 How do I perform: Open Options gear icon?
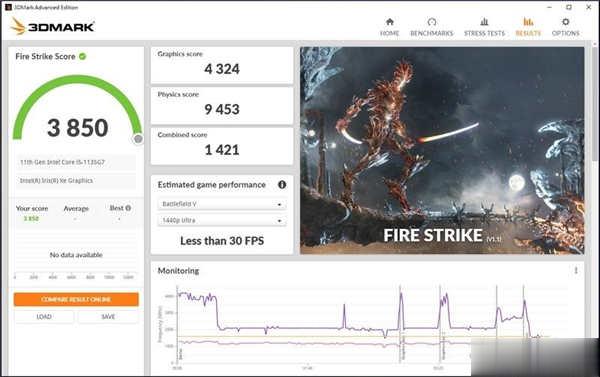[565, 22]
